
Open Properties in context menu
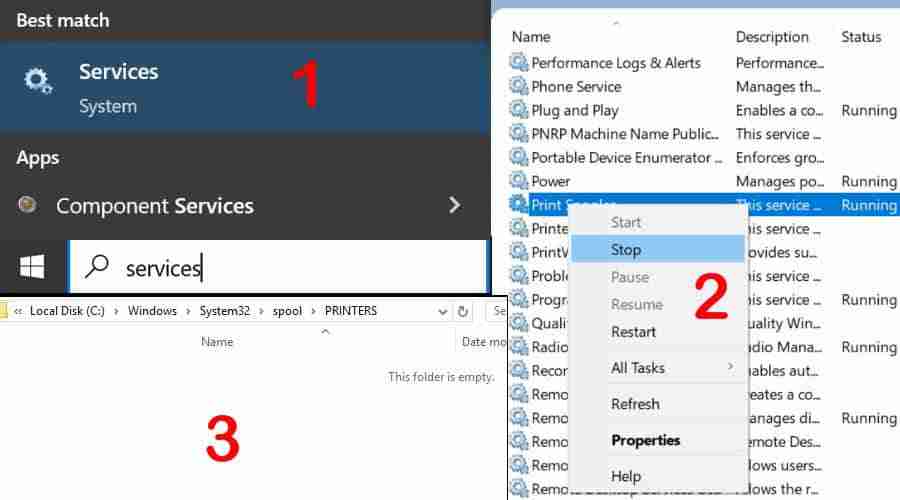[x=658, y=440]
